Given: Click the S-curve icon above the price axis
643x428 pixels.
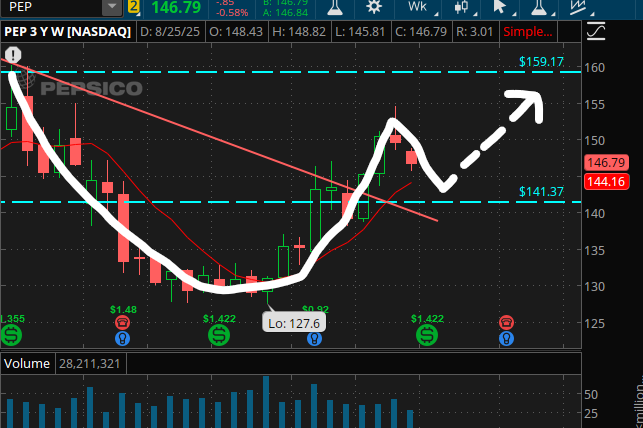Looking at the screenshot, I should coord(595,32).
